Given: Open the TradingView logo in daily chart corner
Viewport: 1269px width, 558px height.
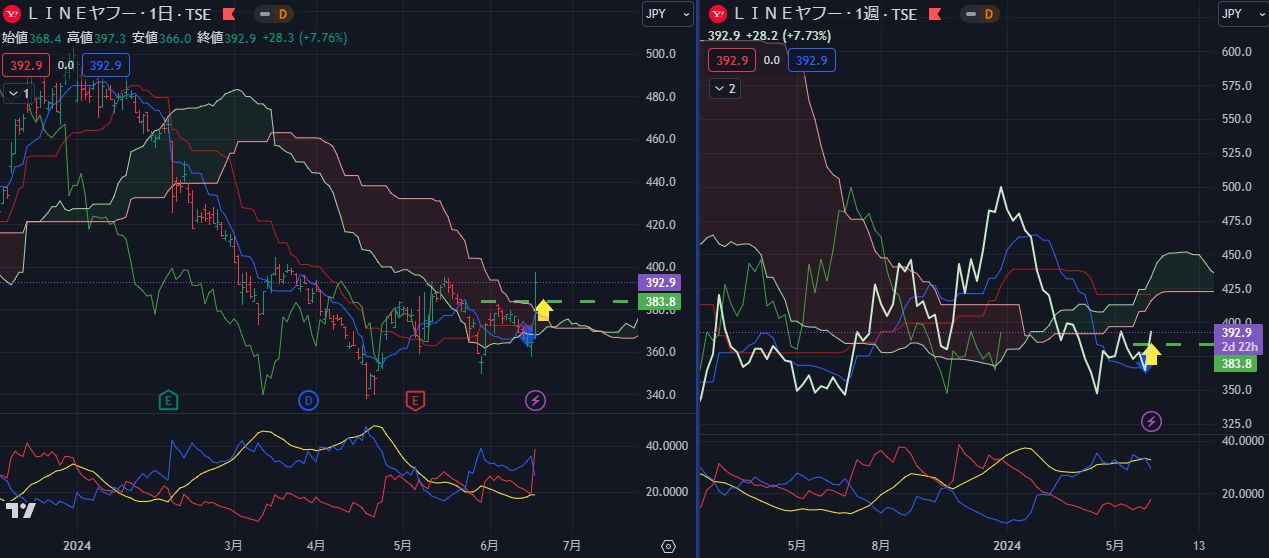Looking at the screenshot, I should click(x=20, y=510).
